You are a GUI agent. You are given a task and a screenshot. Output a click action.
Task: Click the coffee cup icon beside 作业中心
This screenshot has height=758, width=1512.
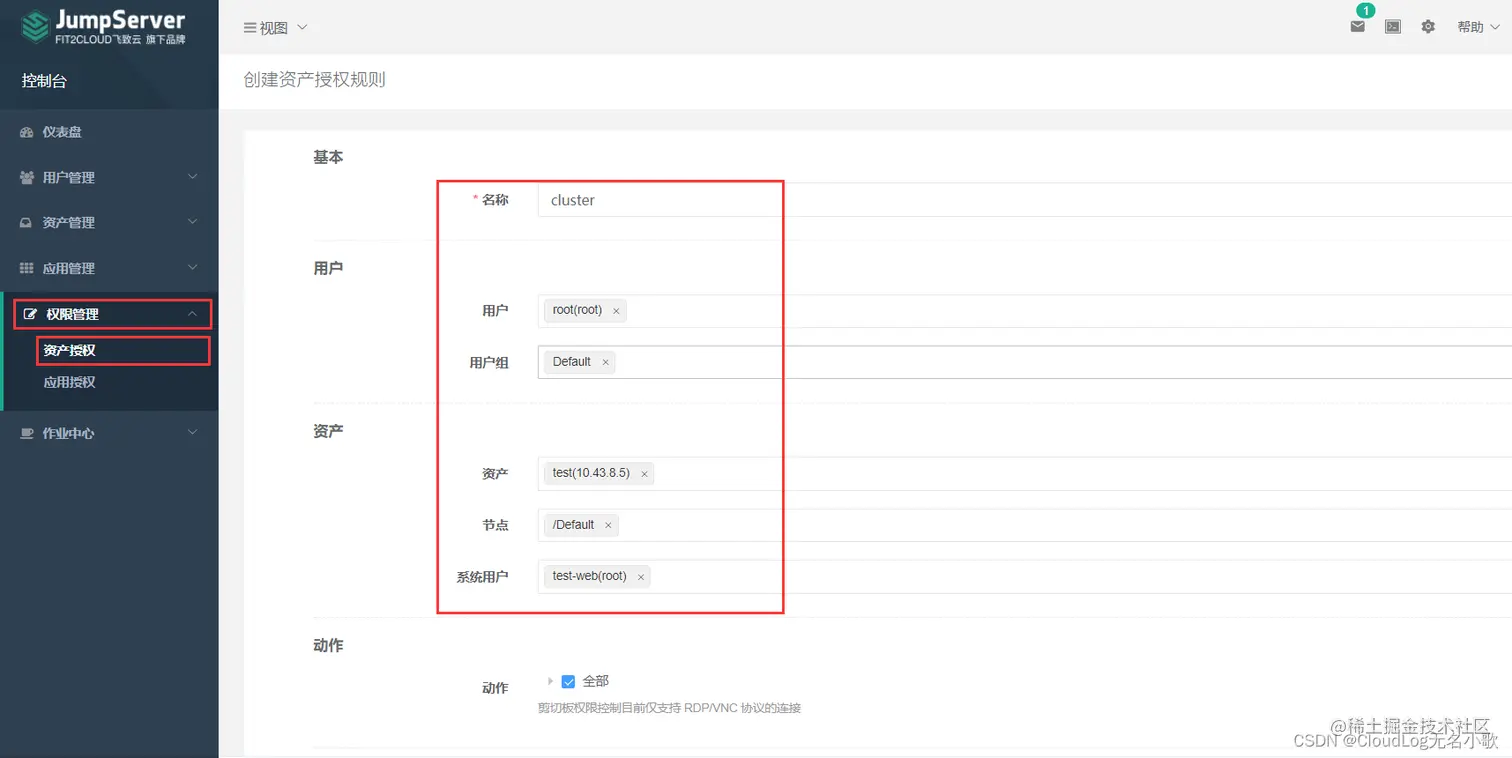(x=27, y=433)
